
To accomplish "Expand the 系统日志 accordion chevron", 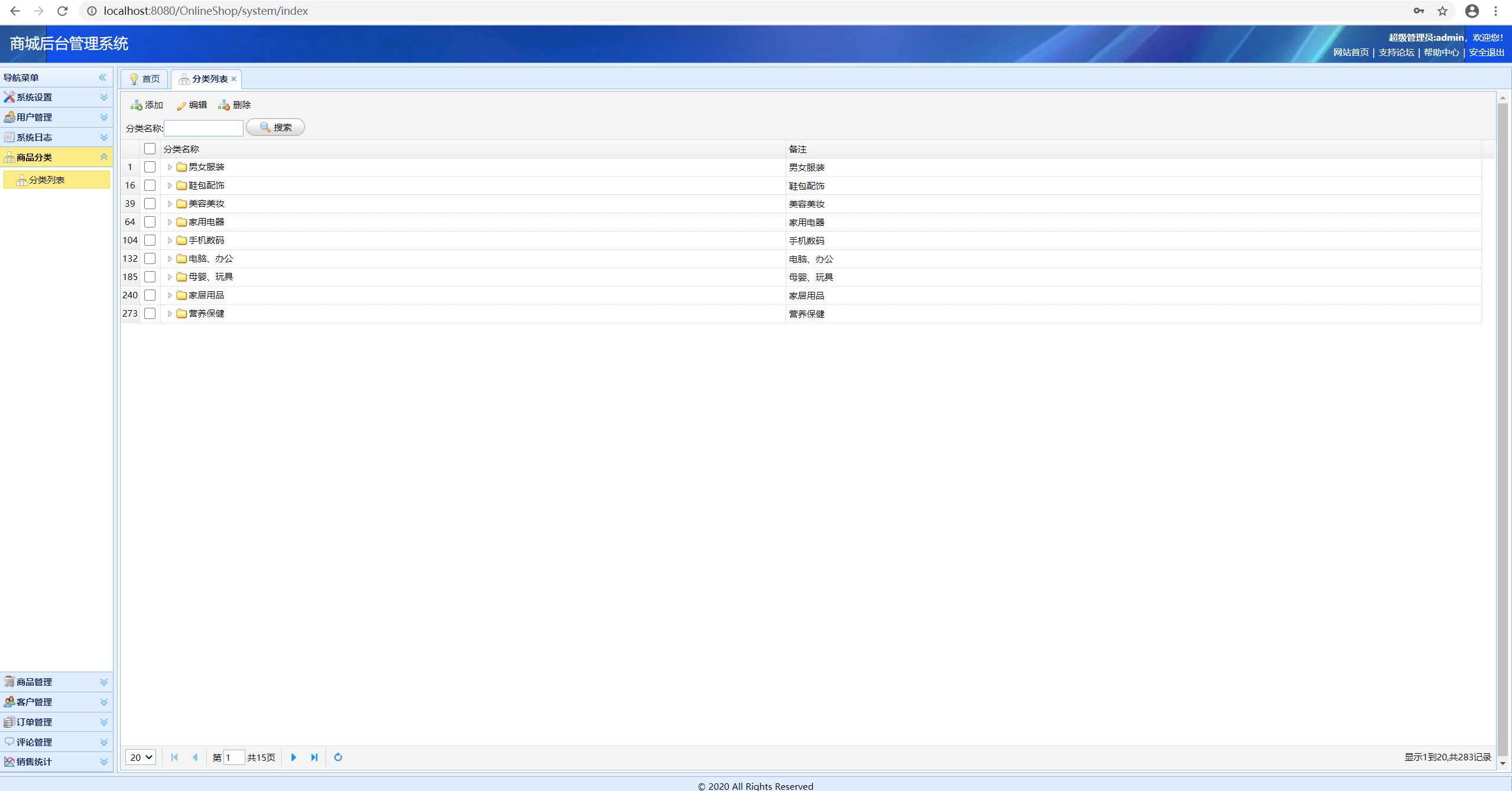I will [104, 137].
